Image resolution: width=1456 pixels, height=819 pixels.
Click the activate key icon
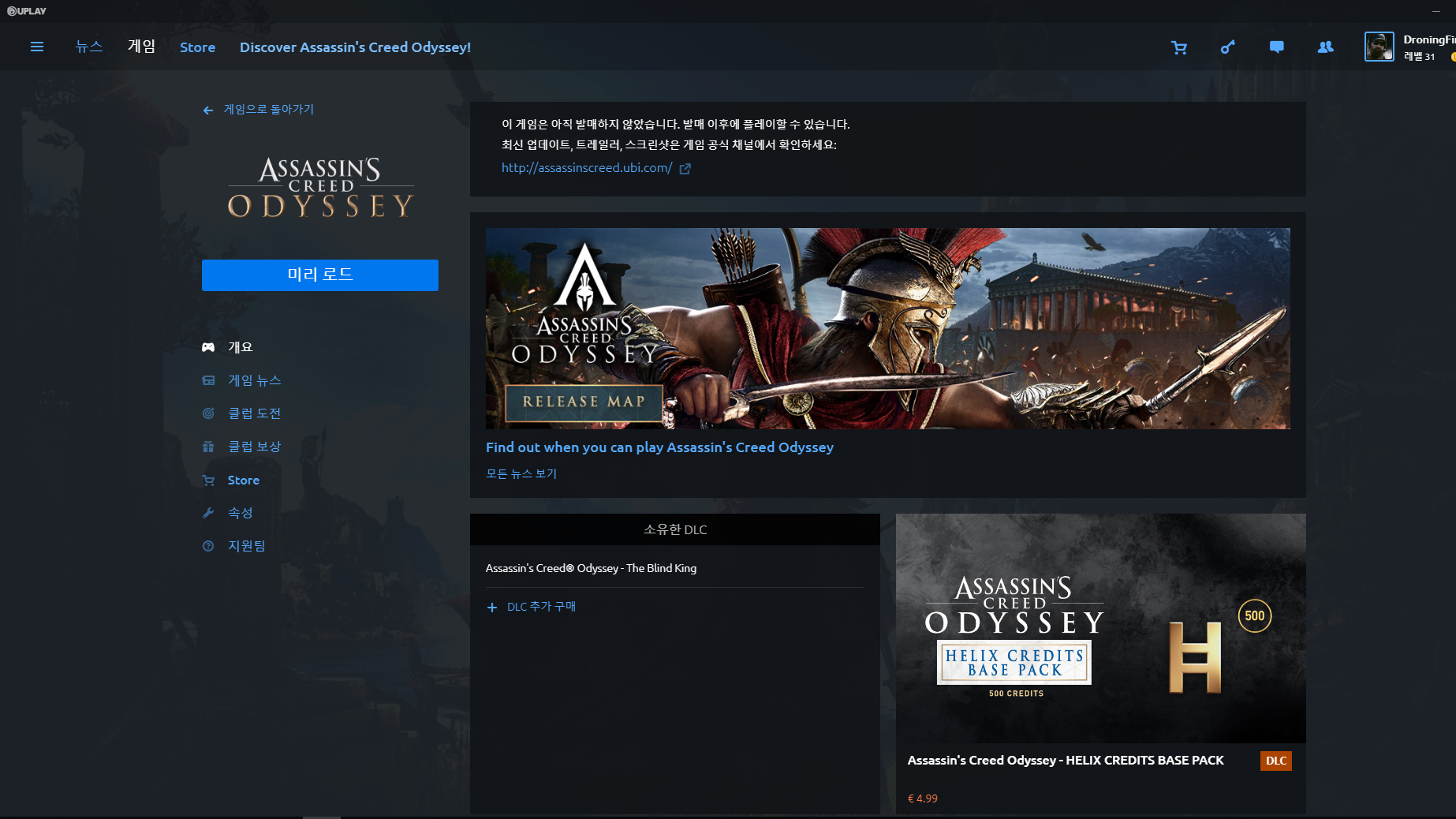tap(1228, 47)
